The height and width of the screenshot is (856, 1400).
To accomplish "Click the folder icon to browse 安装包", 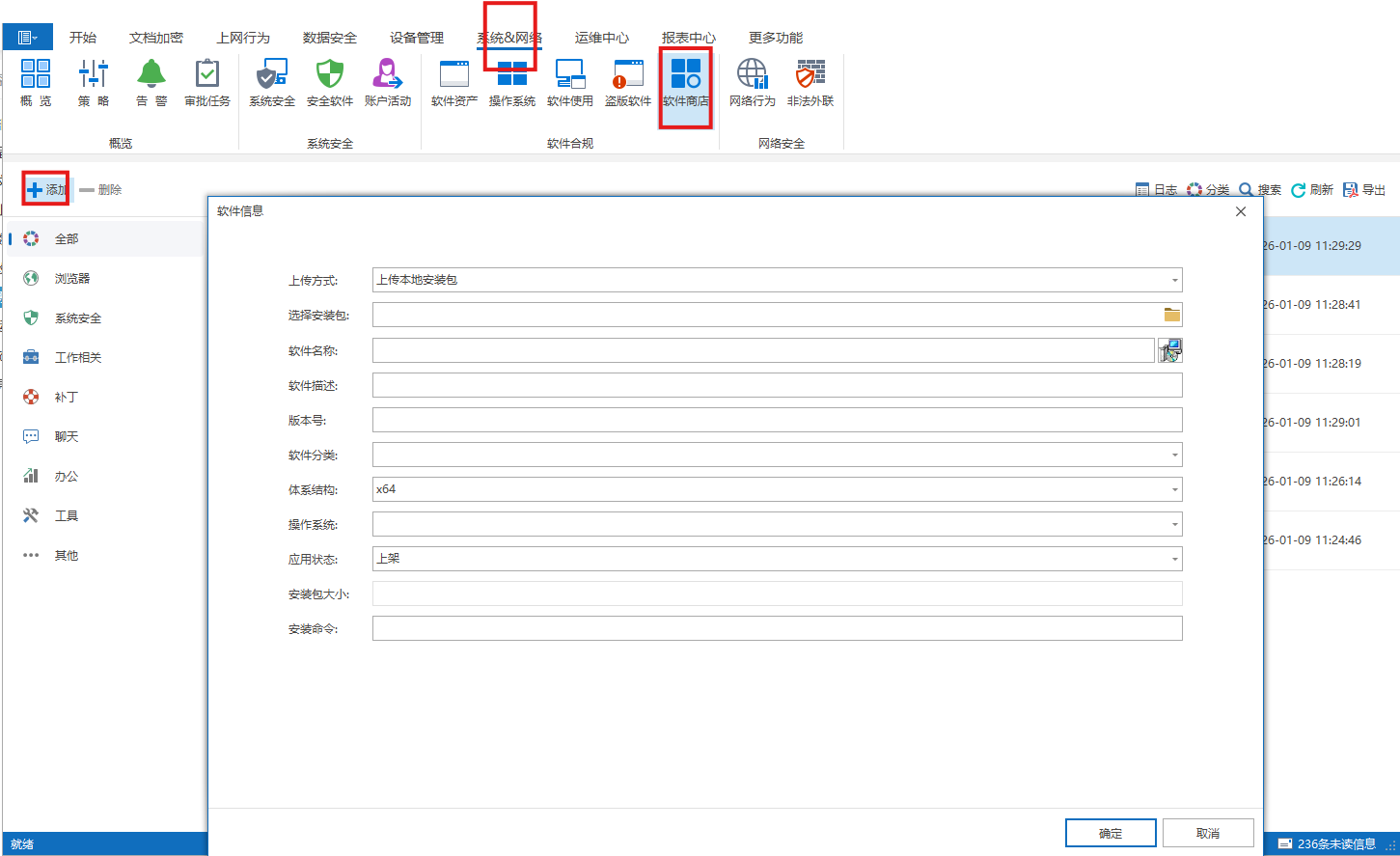I will pyautogui.click(x=1171, y=315).
